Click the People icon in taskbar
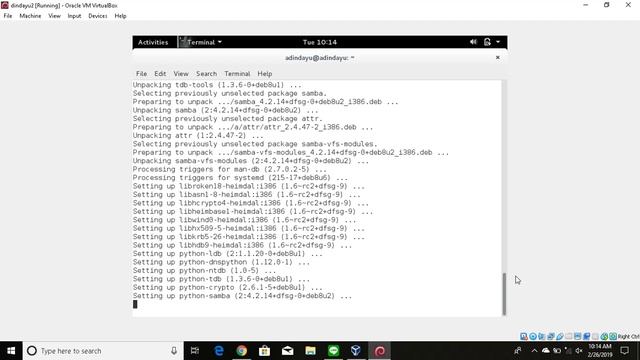640x360 pixels. tap(518, 350)
